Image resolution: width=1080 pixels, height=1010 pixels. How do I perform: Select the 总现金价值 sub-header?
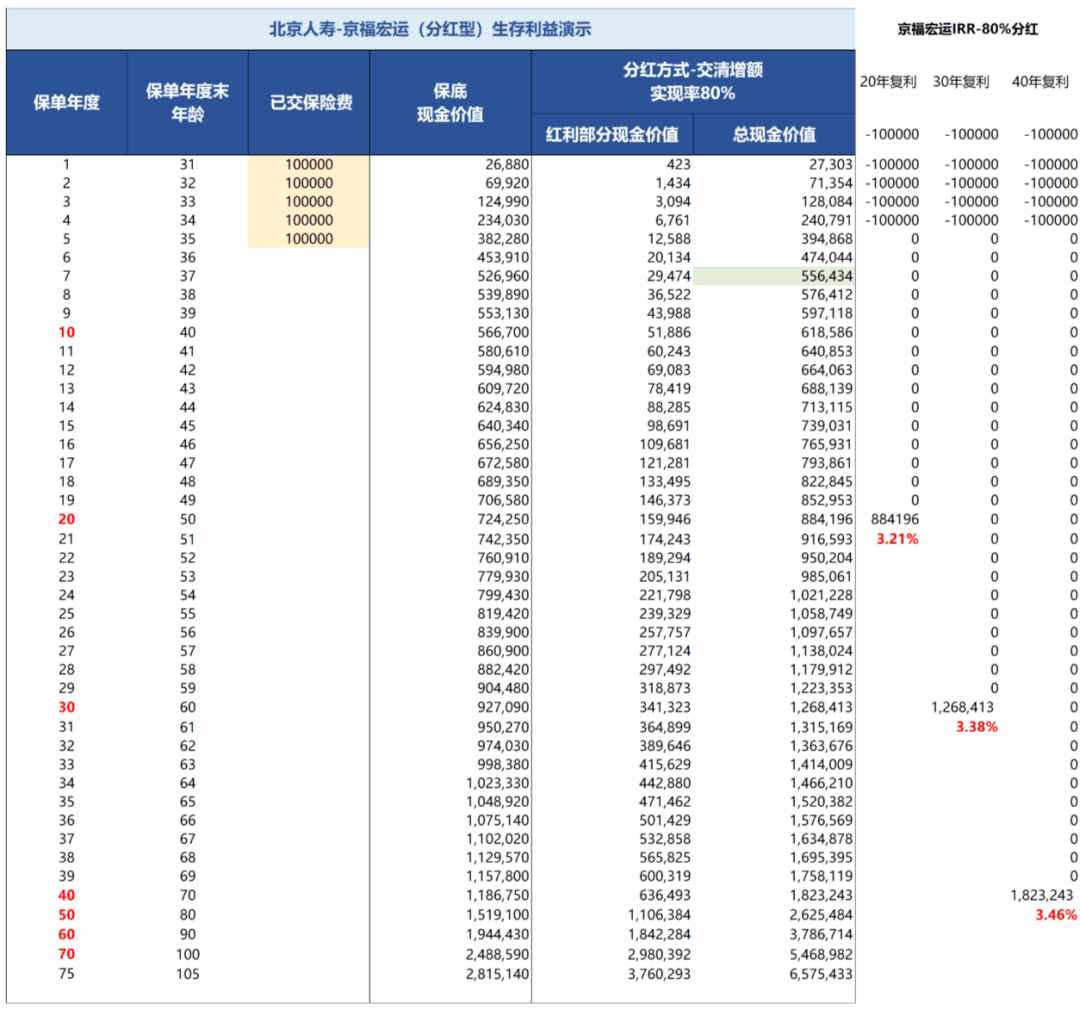774,134
